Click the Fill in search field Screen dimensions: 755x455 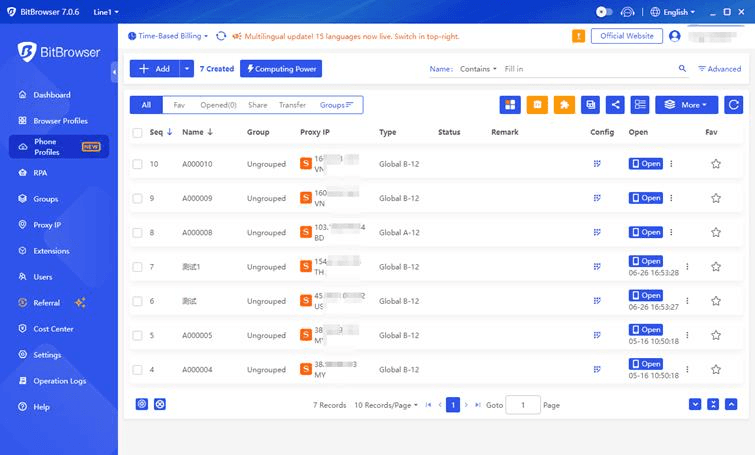[585, 69]
